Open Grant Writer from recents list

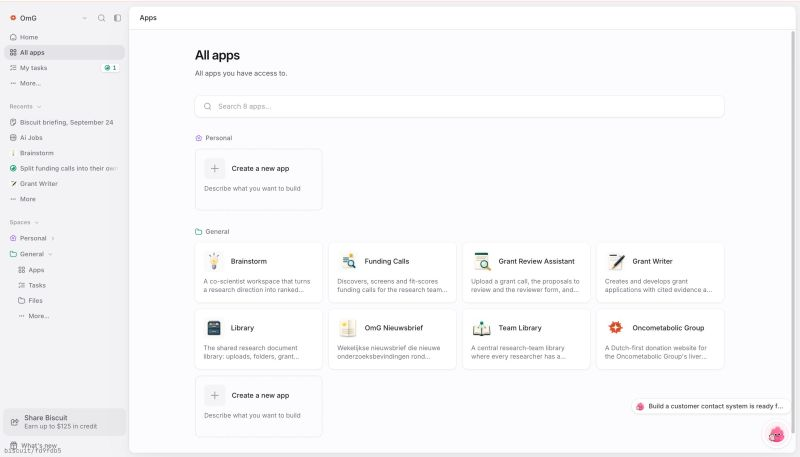[65, 184]
